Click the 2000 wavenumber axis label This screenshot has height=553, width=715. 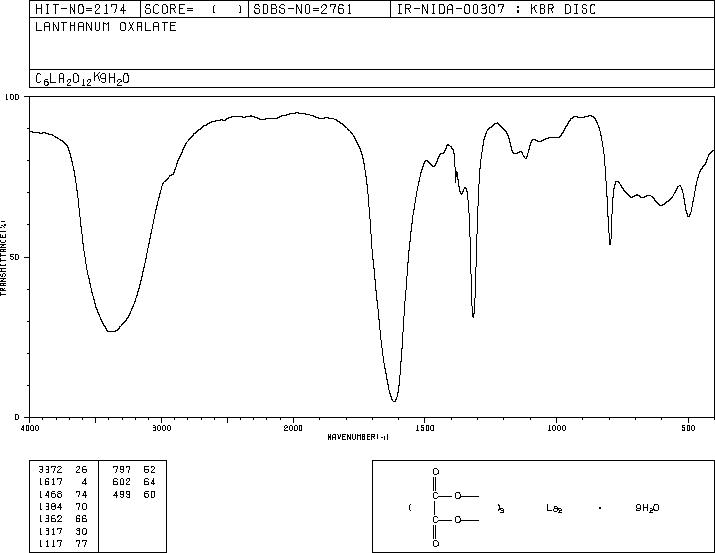[293, 428]
